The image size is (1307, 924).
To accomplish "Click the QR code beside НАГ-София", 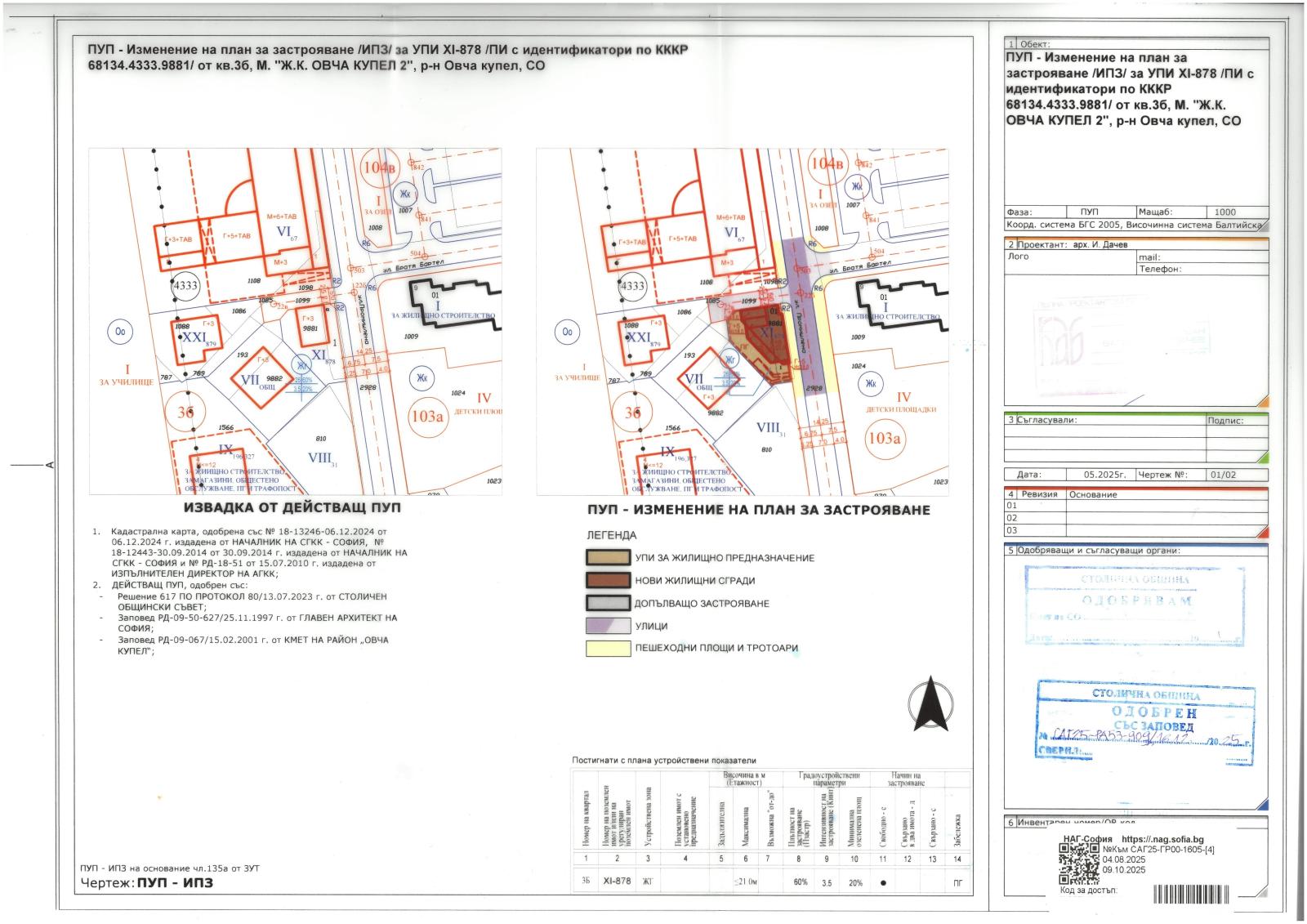I will [x=1077, y=864].
